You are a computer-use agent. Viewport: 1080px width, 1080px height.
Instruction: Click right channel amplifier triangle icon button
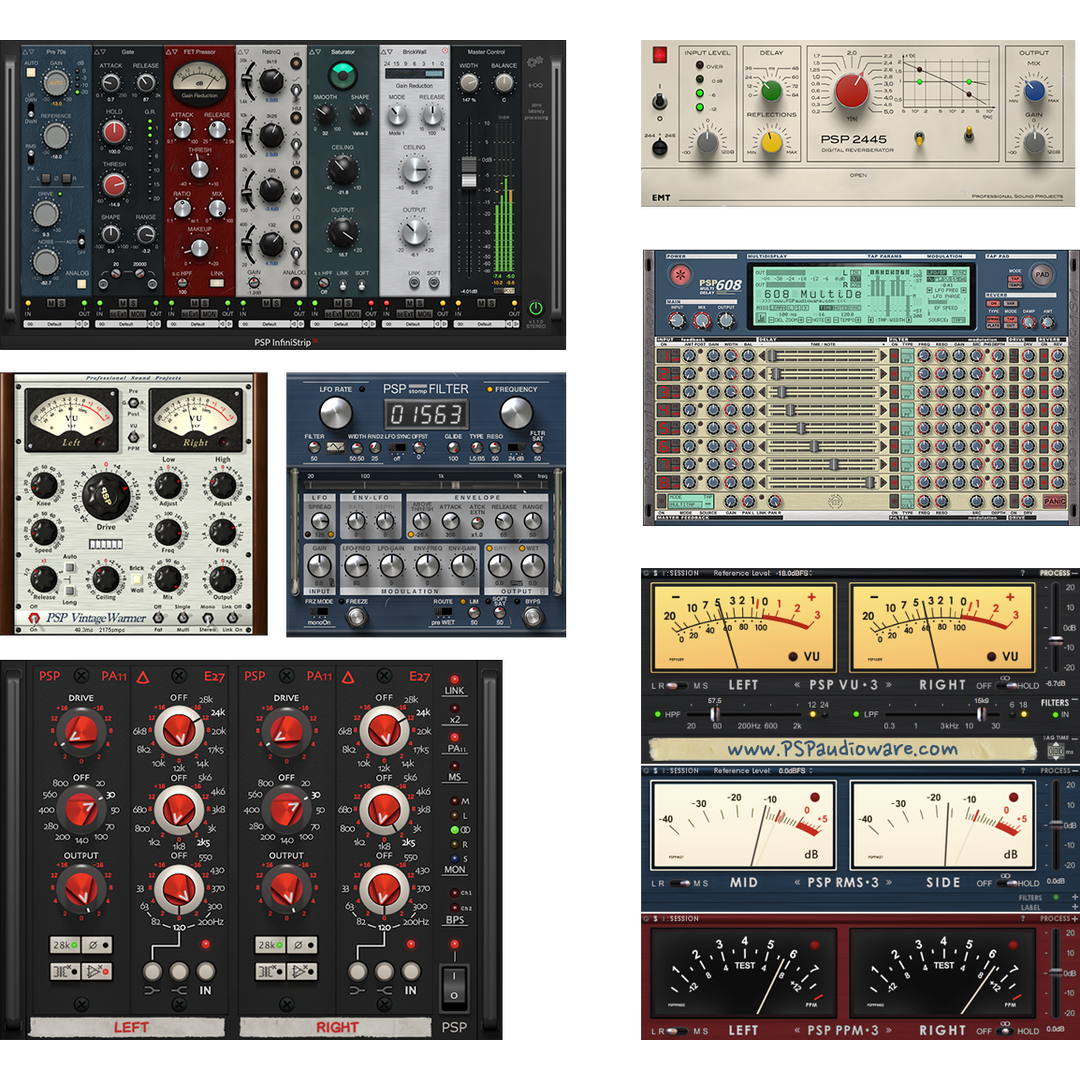tap(302, 971)
